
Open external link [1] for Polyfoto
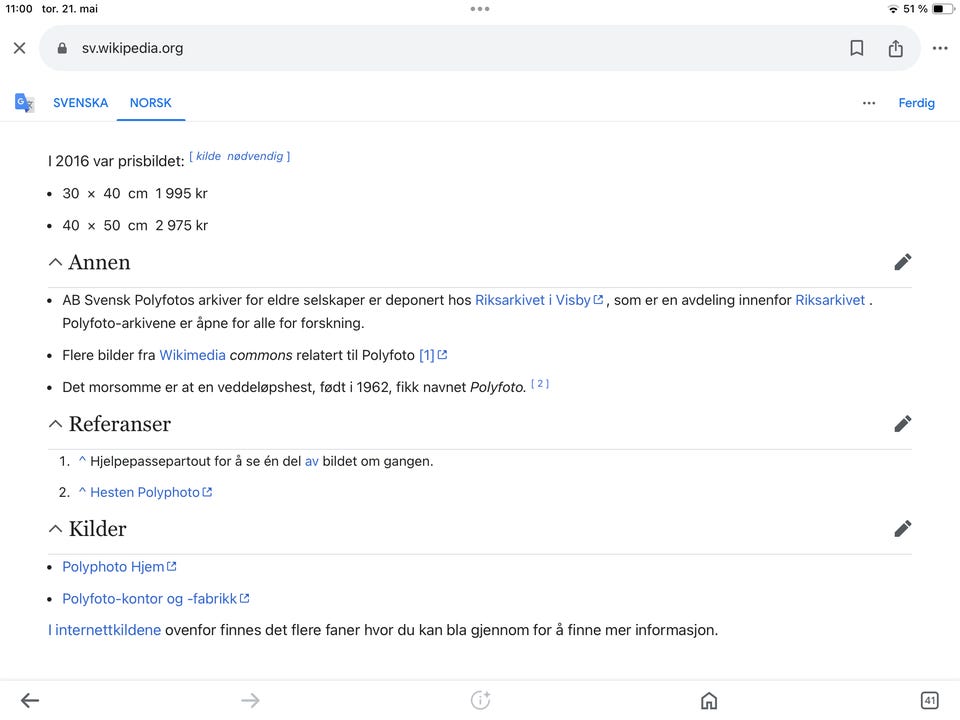click(x=433, y=355)
